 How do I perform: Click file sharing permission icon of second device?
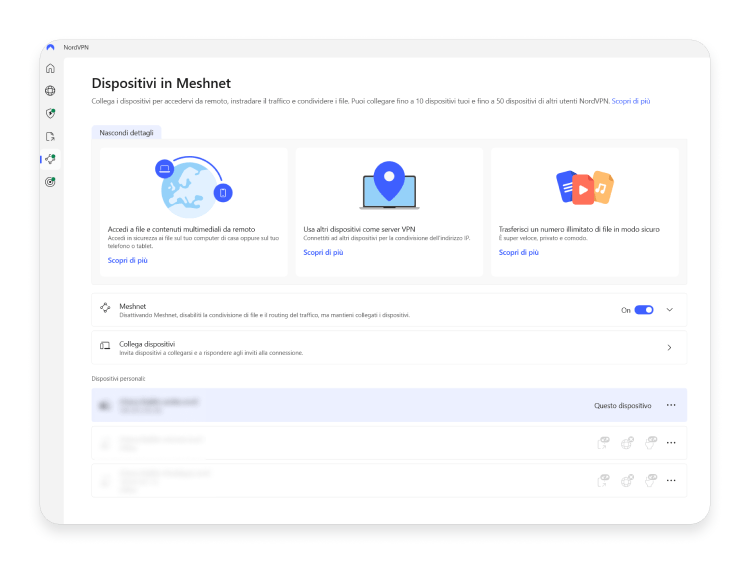(x=603, y=442)
